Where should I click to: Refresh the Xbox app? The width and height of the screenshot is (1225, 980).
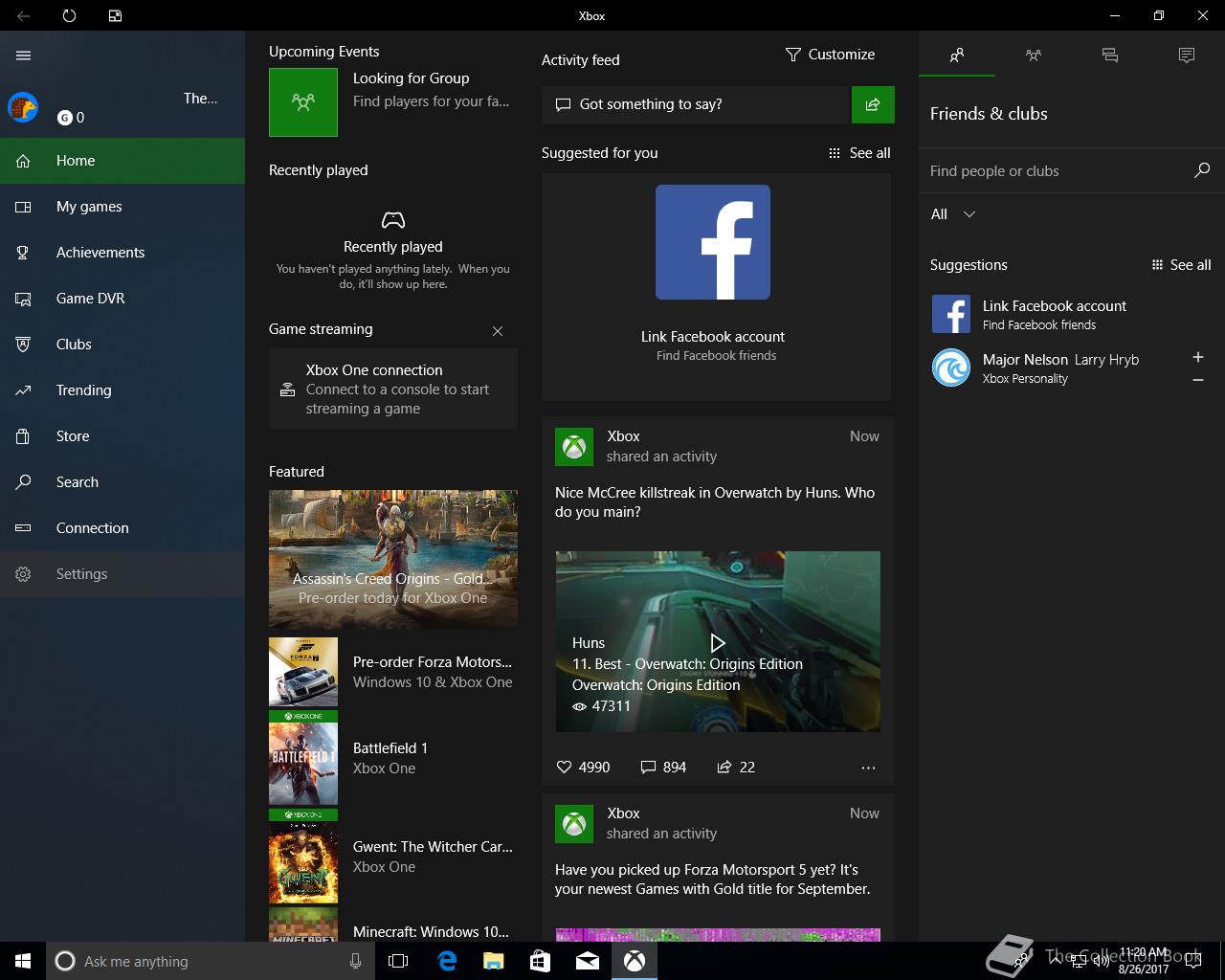click(x=69, y=15)
